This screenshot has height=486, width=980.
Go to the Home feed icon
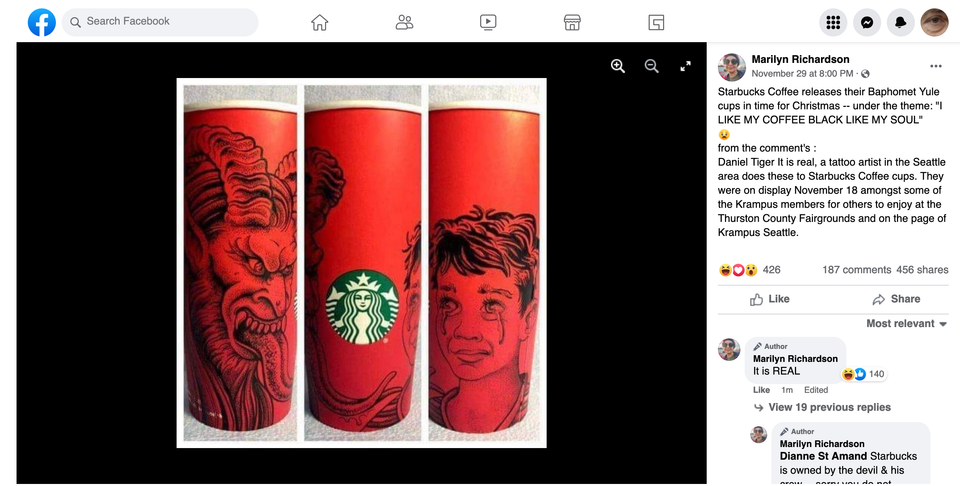coord(319,22)
